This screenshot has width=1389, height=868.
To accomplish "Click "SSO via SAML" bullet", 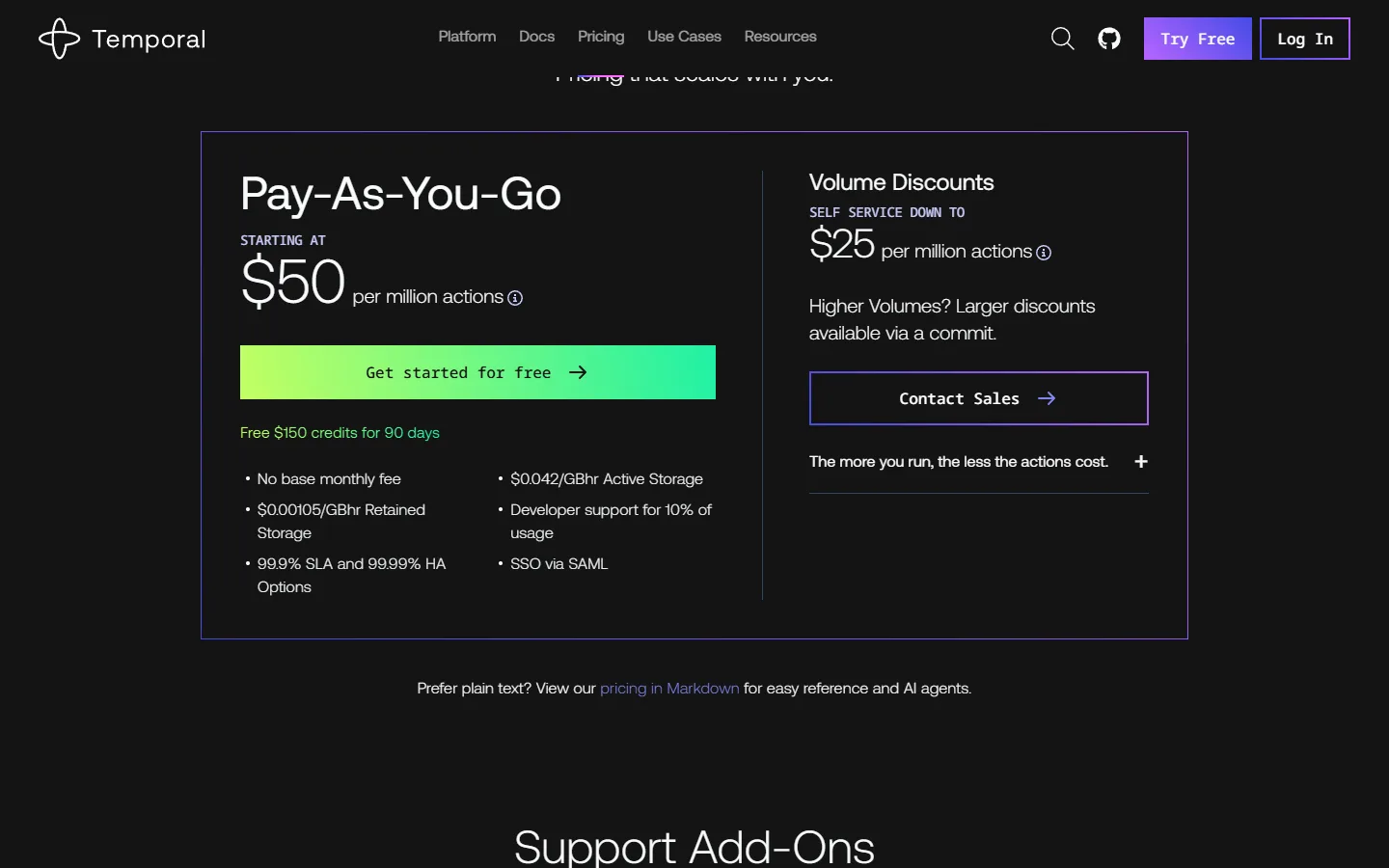I will point(559,564).
